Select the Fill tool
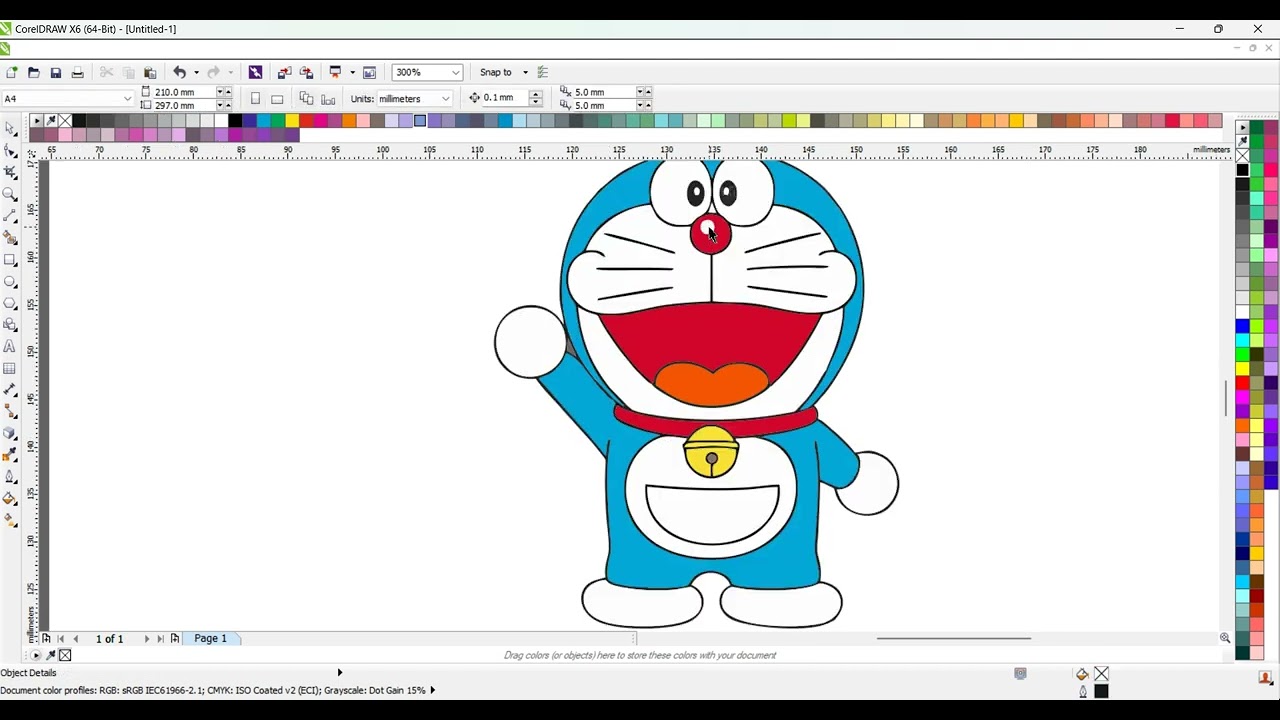Screen dimensions: 1280x720 [x=10, y=499]
